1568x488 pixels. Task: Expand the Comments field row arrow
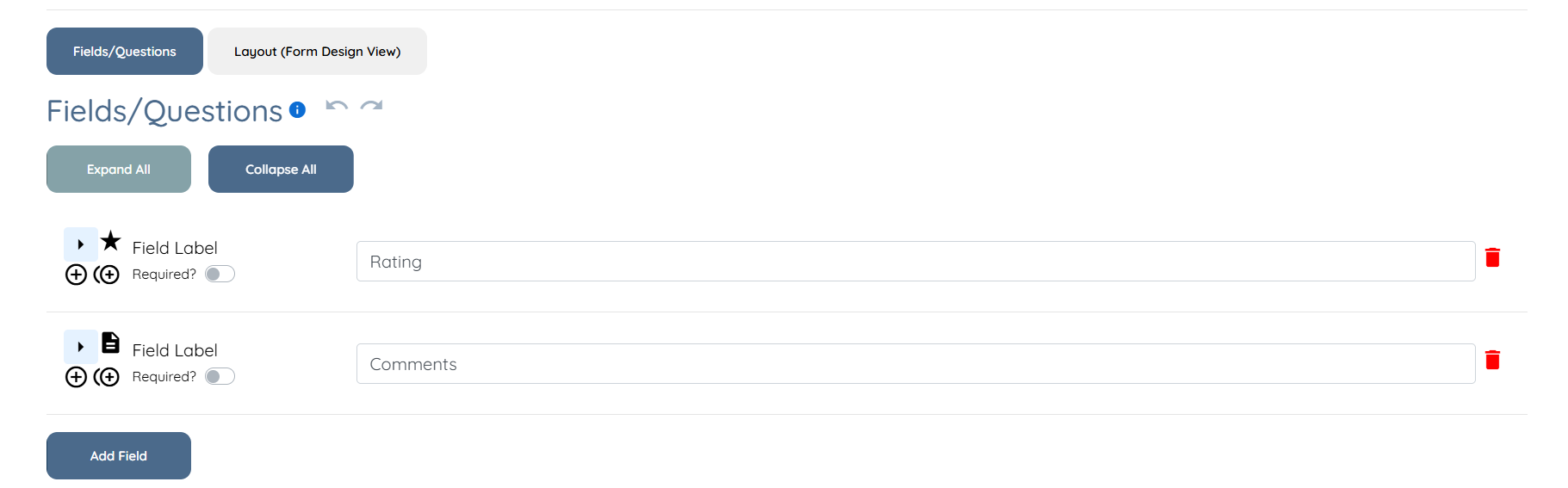(x=81, y=347)
